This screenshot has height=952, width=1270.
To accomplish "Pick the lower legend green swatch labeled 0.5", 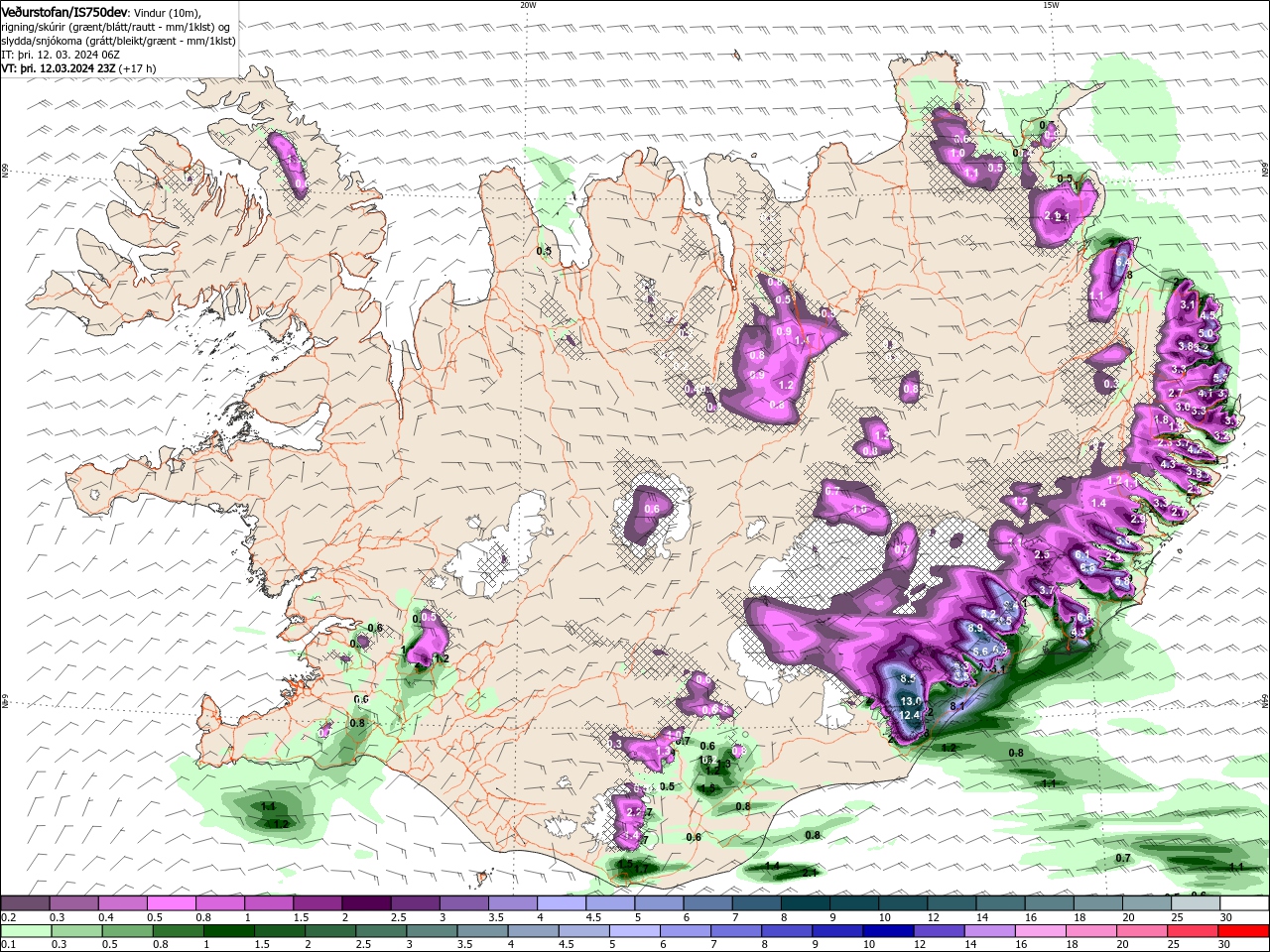I will click(x=127, y=930).
